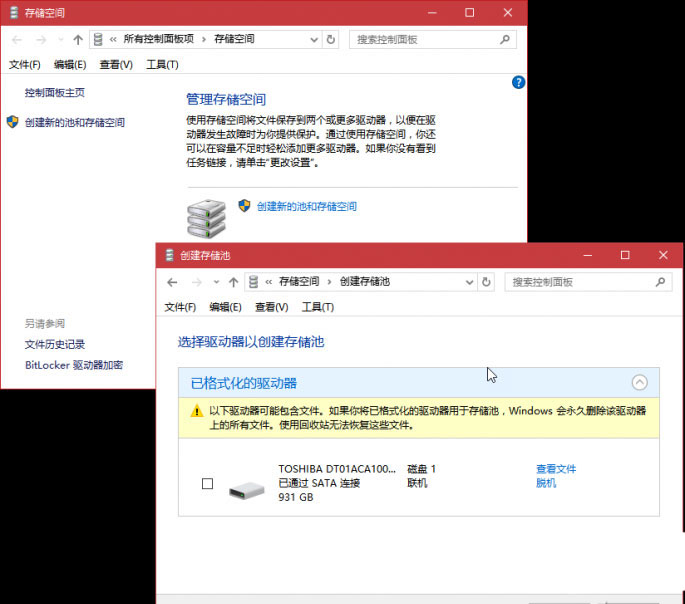Open 控制面板主页 link in sidebar
Image resolution: width=685 pixels, height=604 pixels.
click(55, 92)
